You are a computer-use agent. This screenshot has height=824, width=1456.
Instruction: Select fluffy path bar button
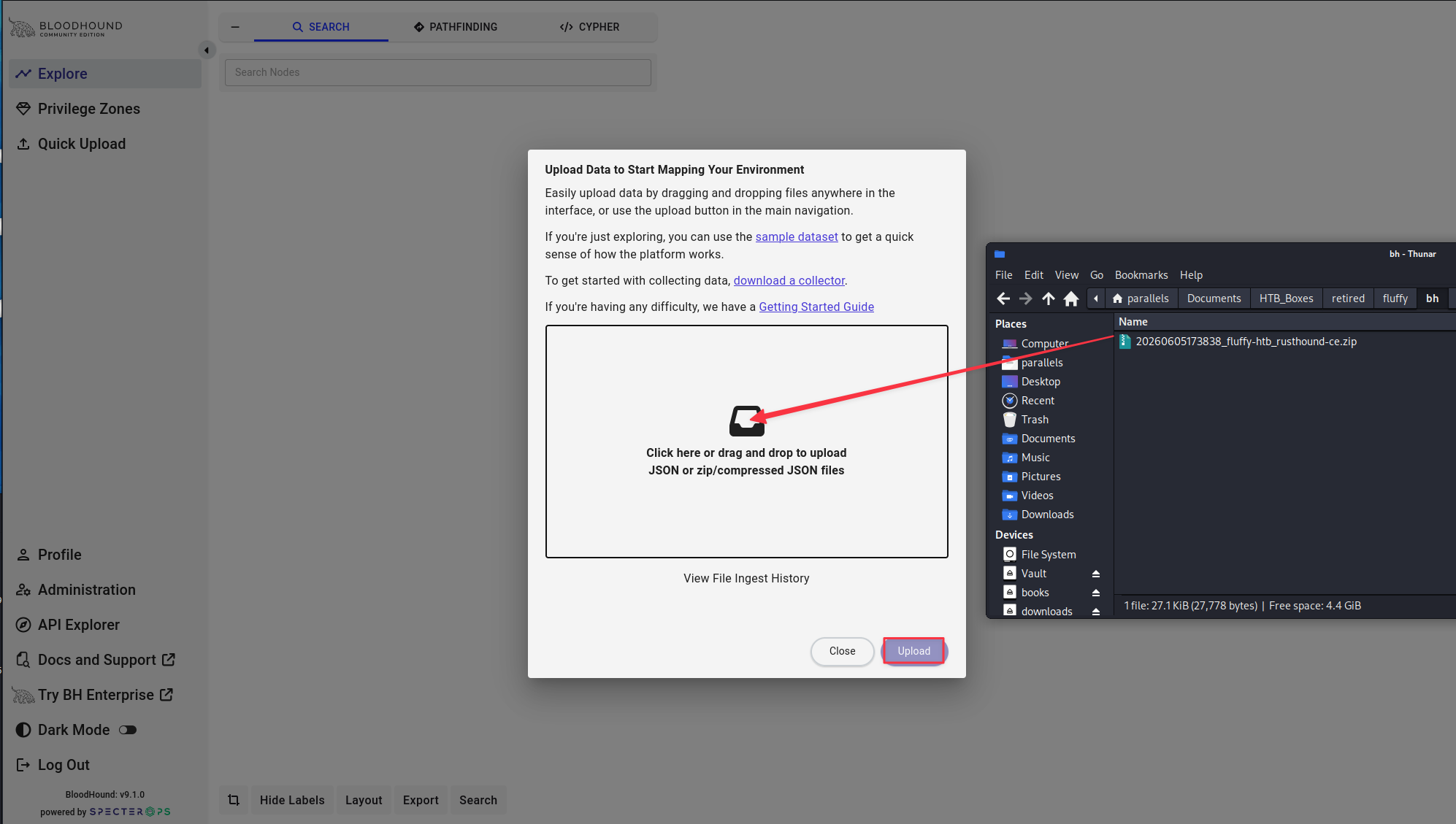(1395, 299)
